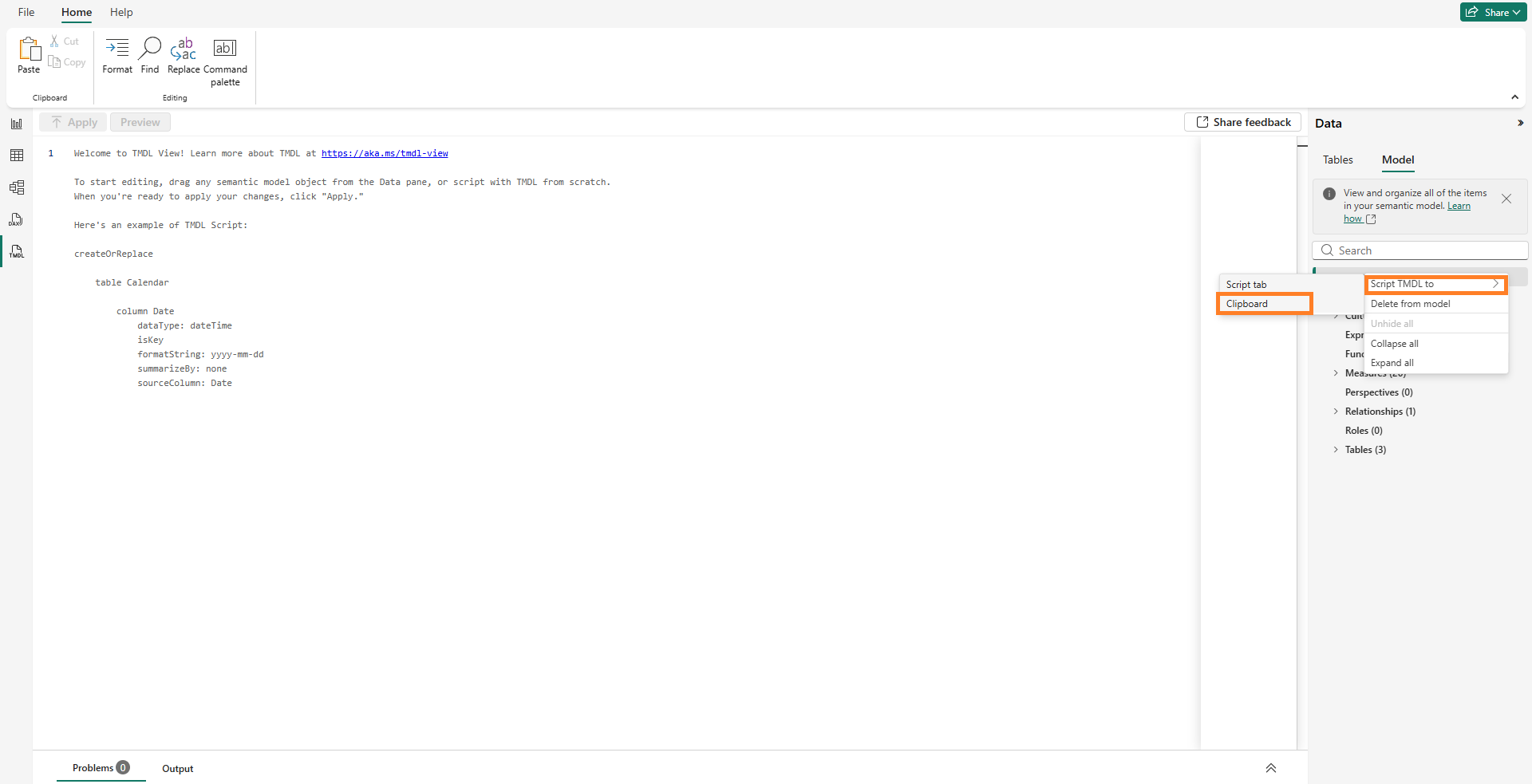Select the Roles (0) tree item

pos(1364,431)
